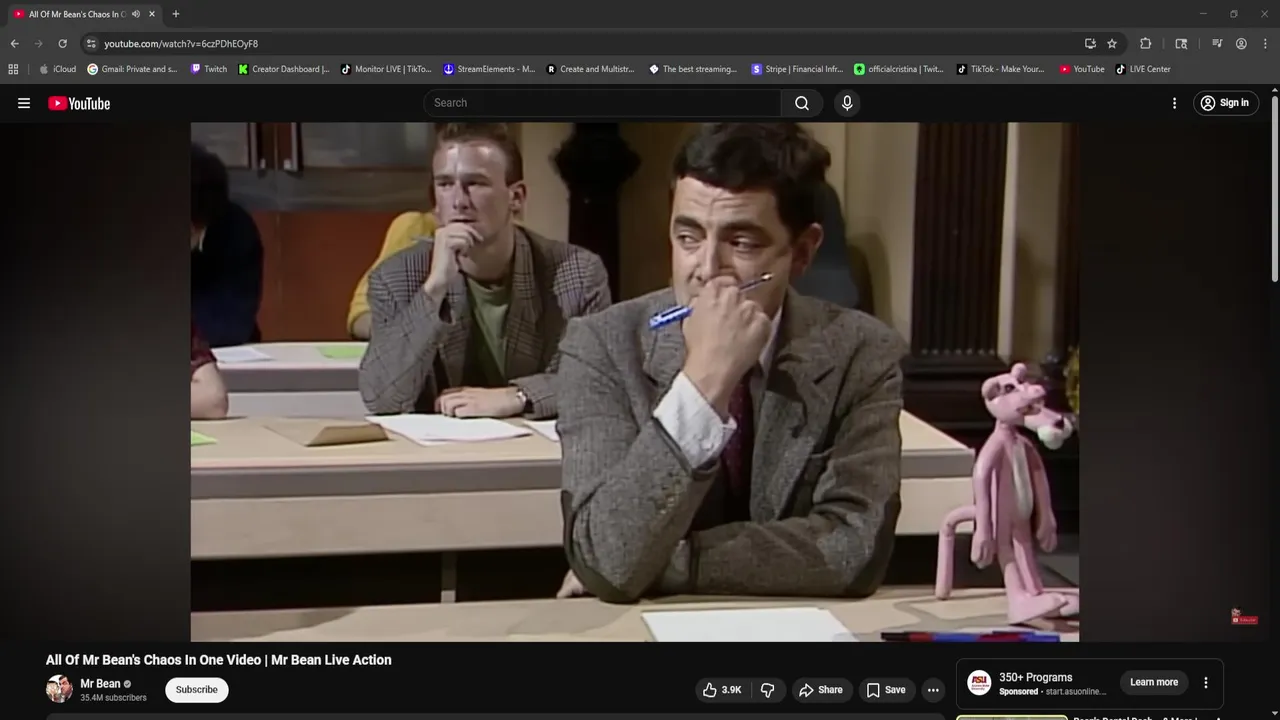Open more actions ellipsis under video
The image size is (1280, 720).
point(933,690)
